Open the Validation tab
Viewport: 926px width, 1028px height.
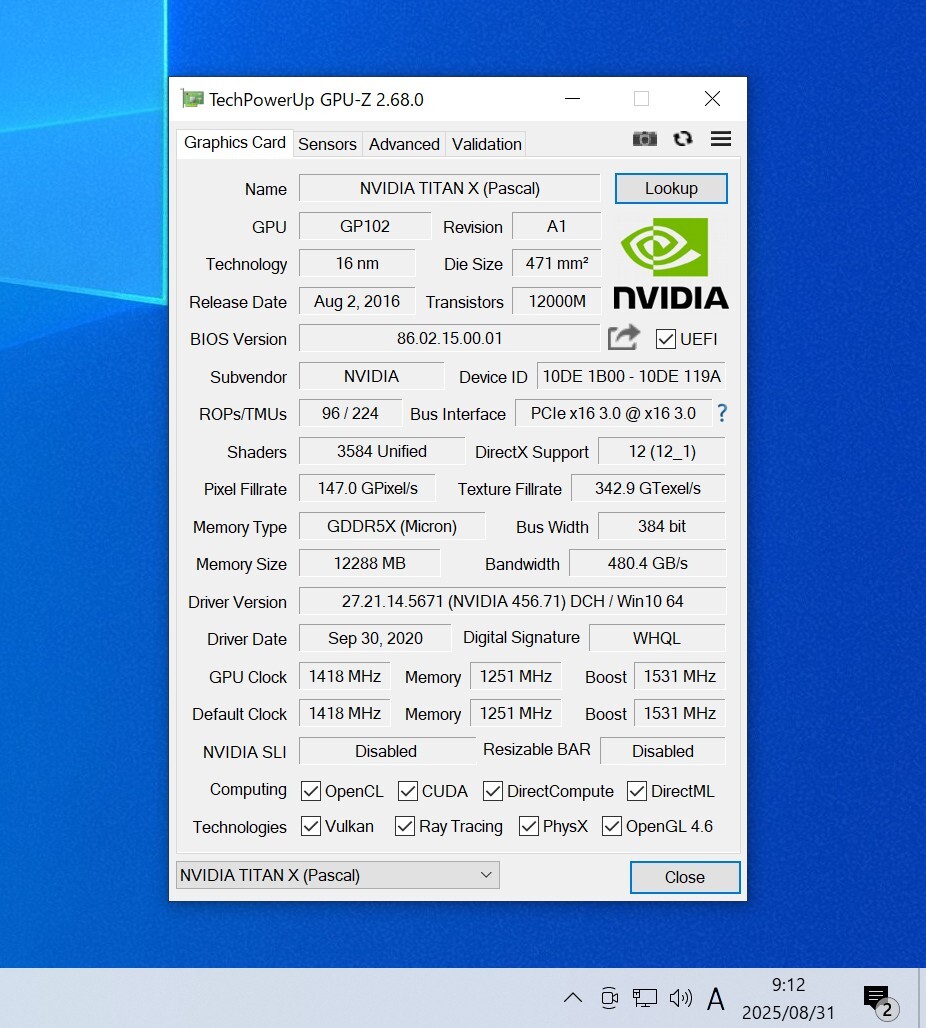coord(486,144)
